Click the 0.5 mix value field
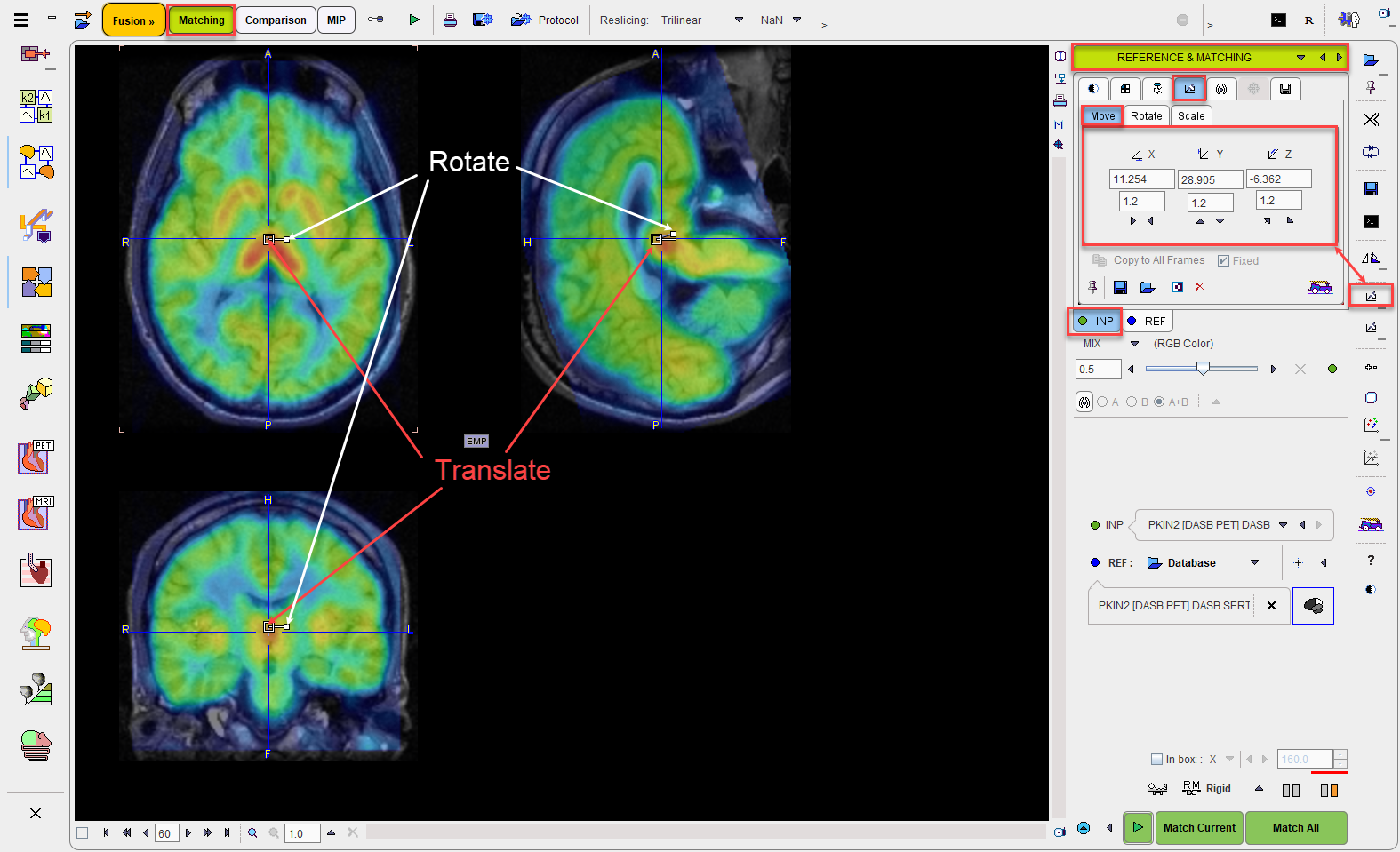 point(1098,370)
